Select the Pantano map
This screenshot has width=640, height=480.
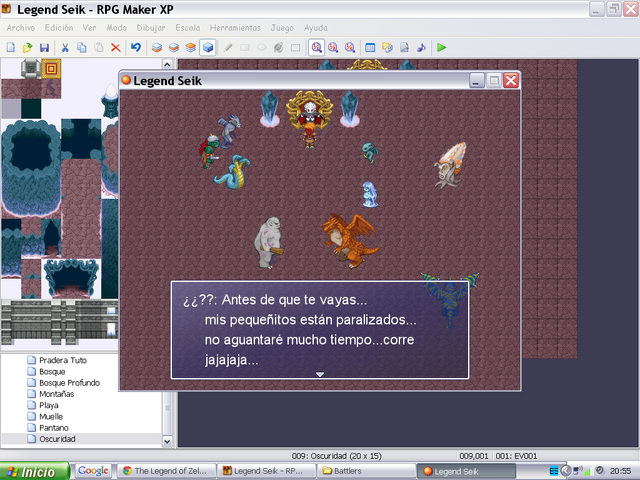point(53,428)
